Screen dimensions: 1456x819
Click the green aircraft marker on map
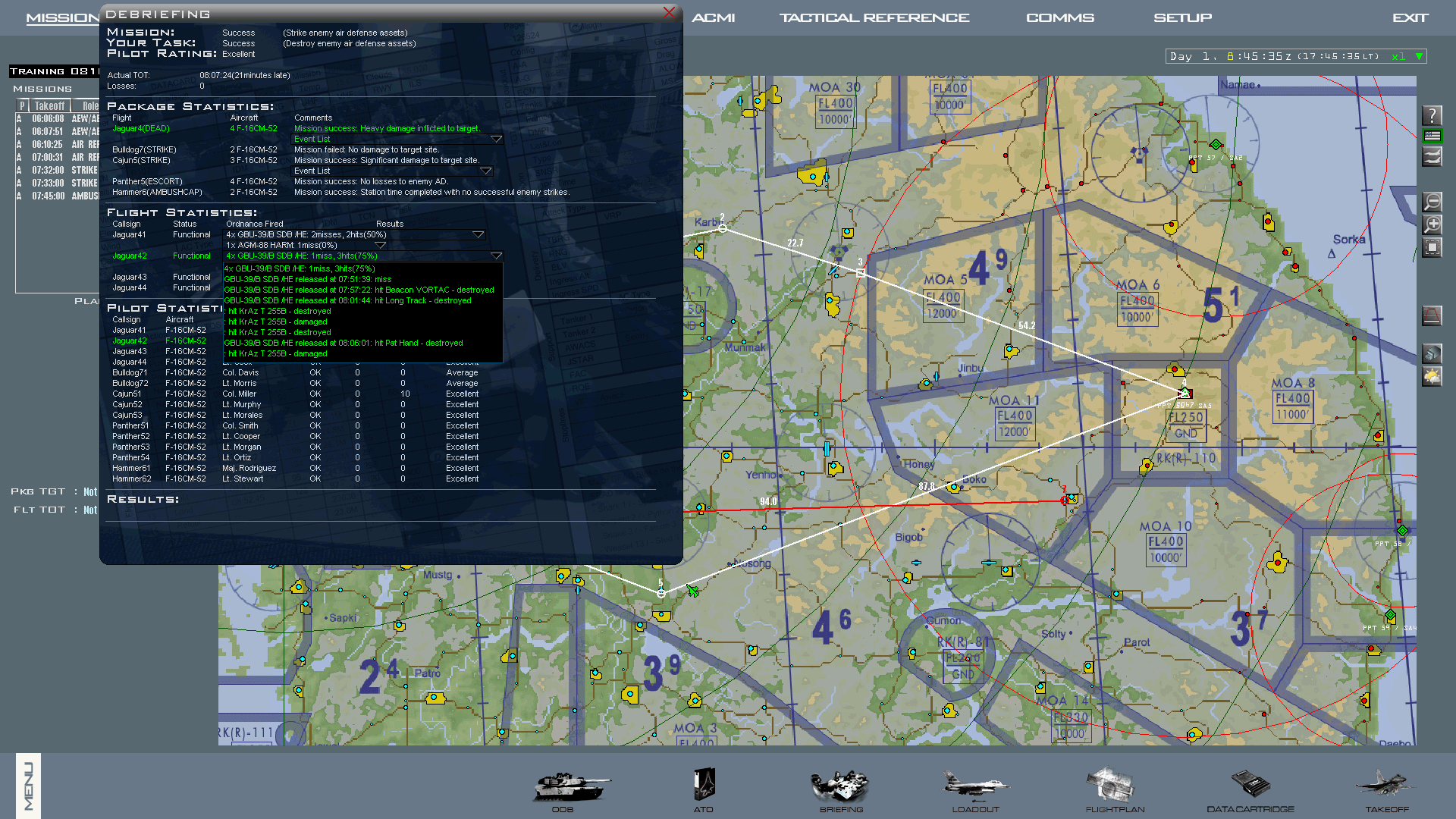692,590
